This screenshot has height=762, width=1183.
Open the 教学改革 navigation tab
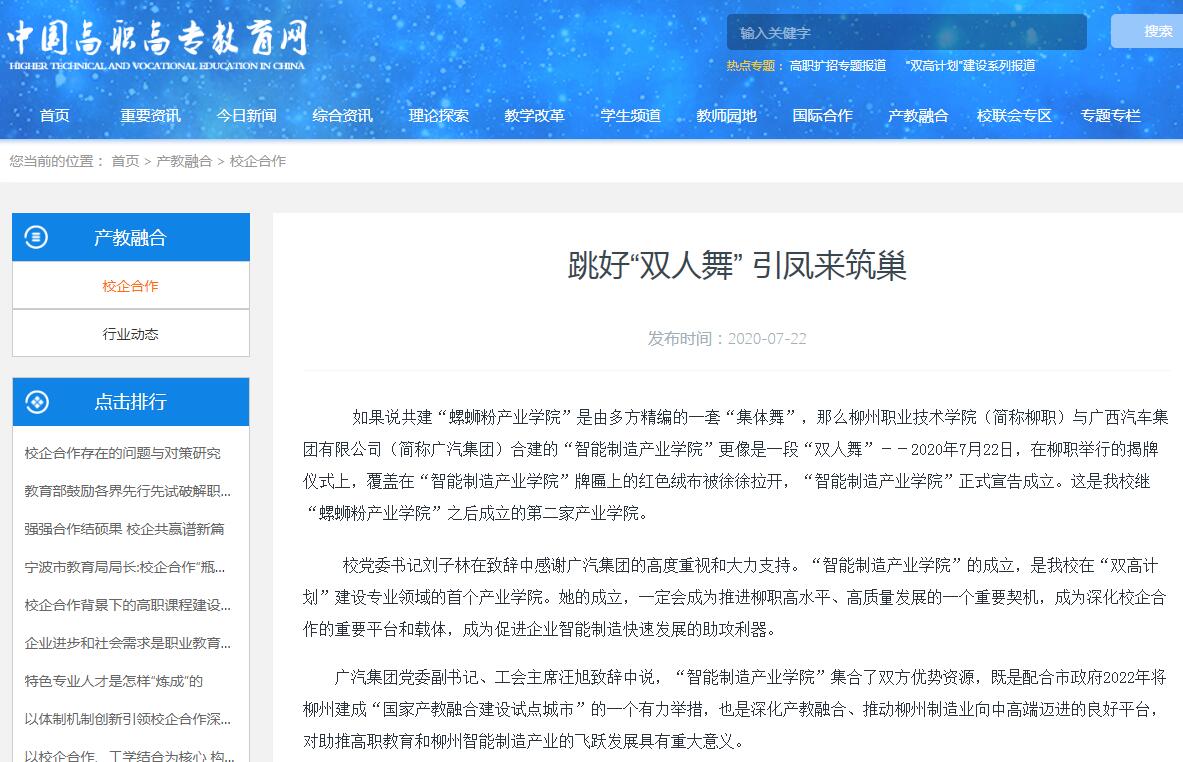(x=534, y=115)
